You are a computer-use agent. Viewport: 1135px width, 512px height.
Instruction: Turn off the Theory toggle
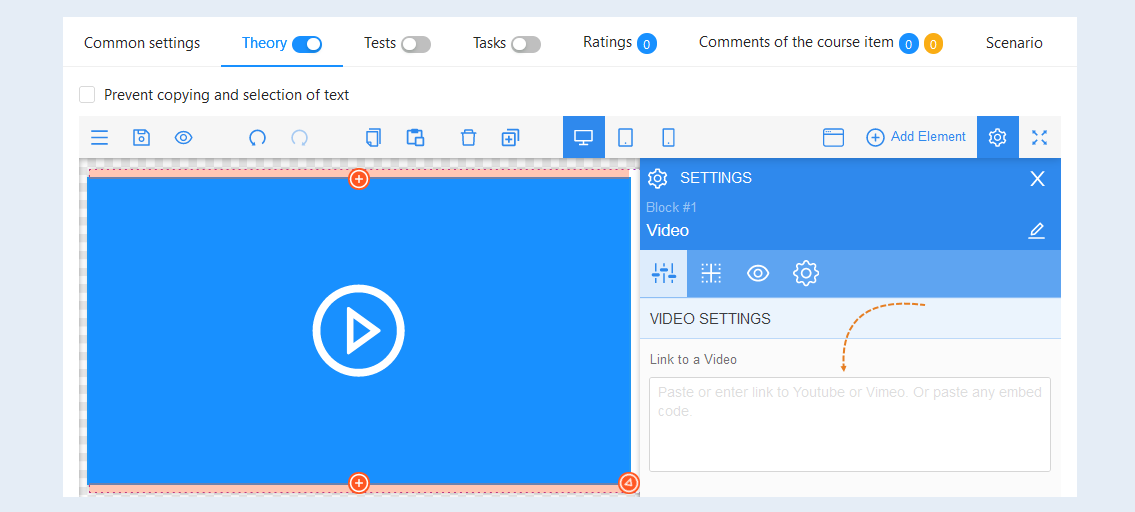[307, 44]
